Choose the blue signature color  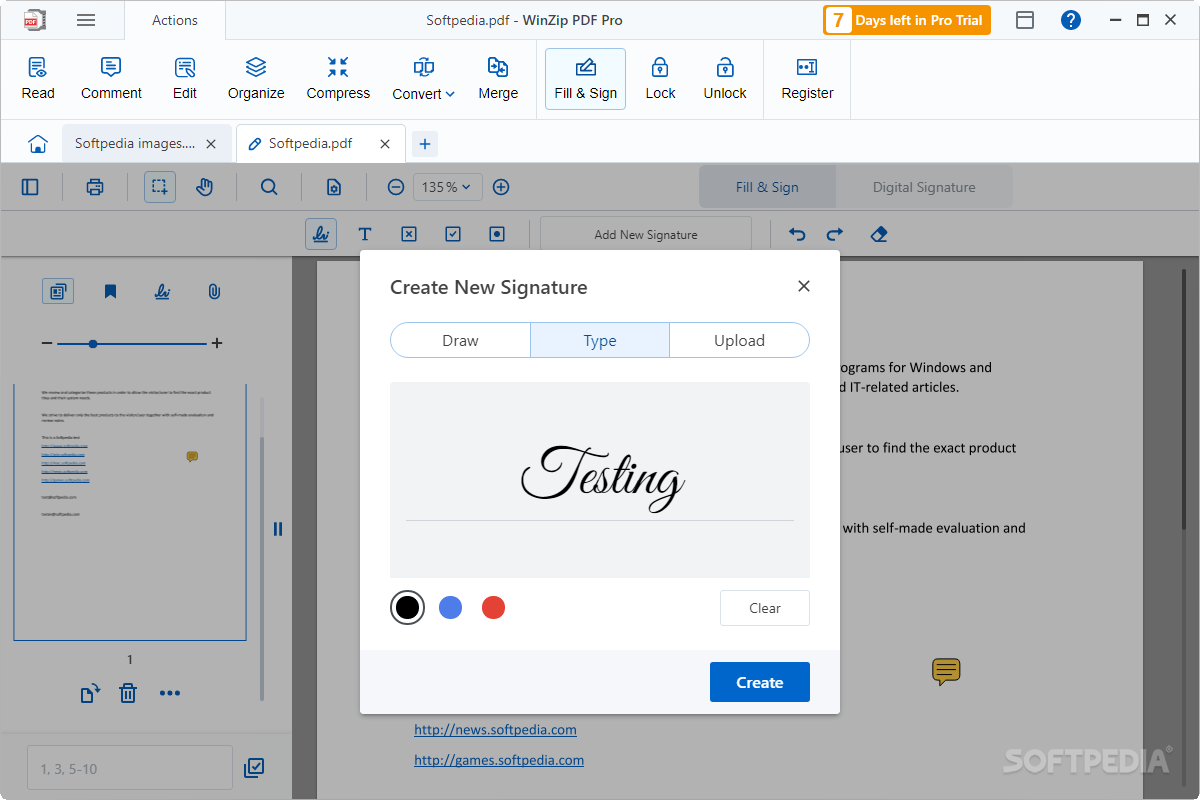coord(450,607)
